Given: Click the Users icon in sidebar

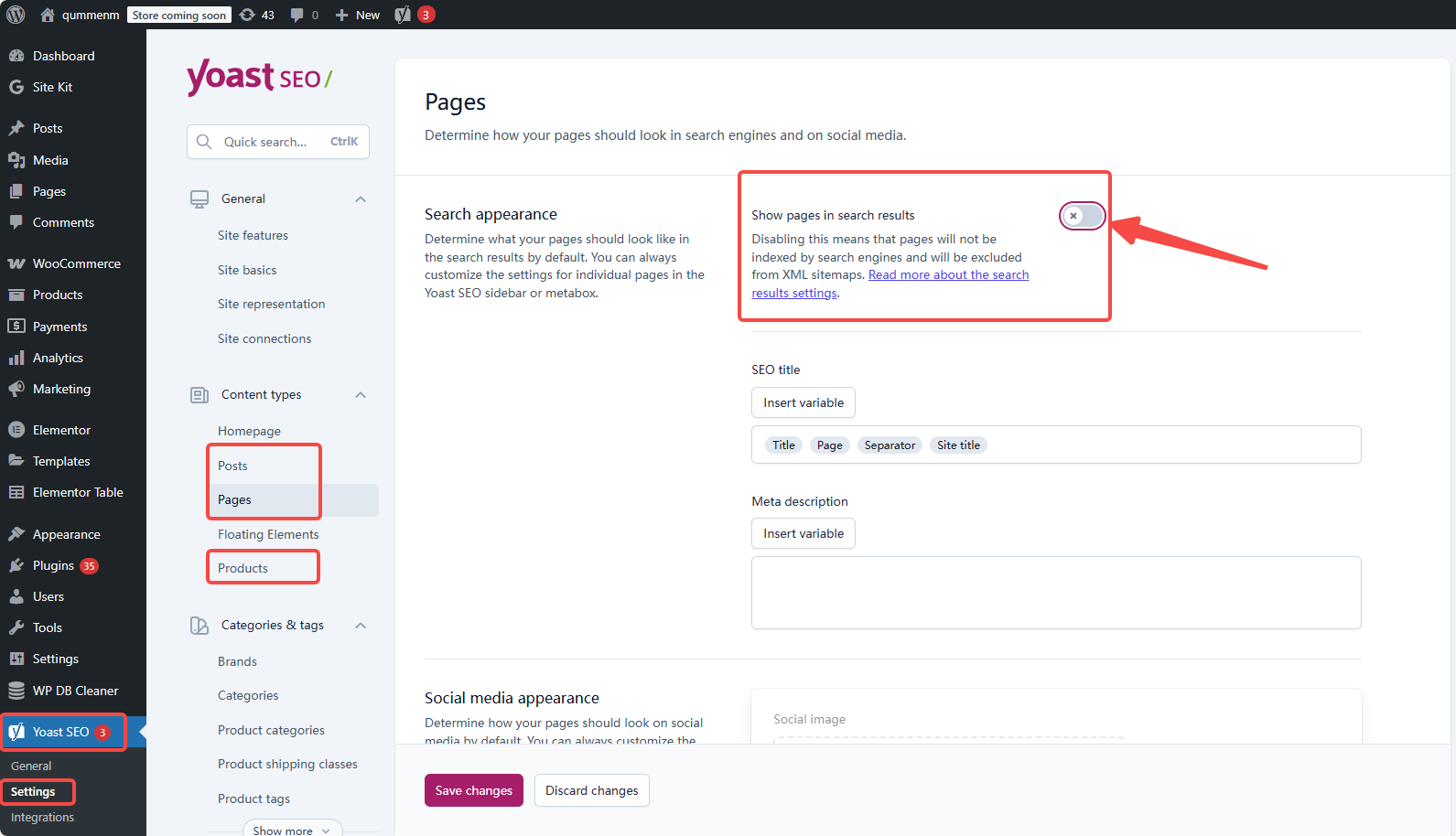Looking at the screenshot, I should [x=16, y=596].
